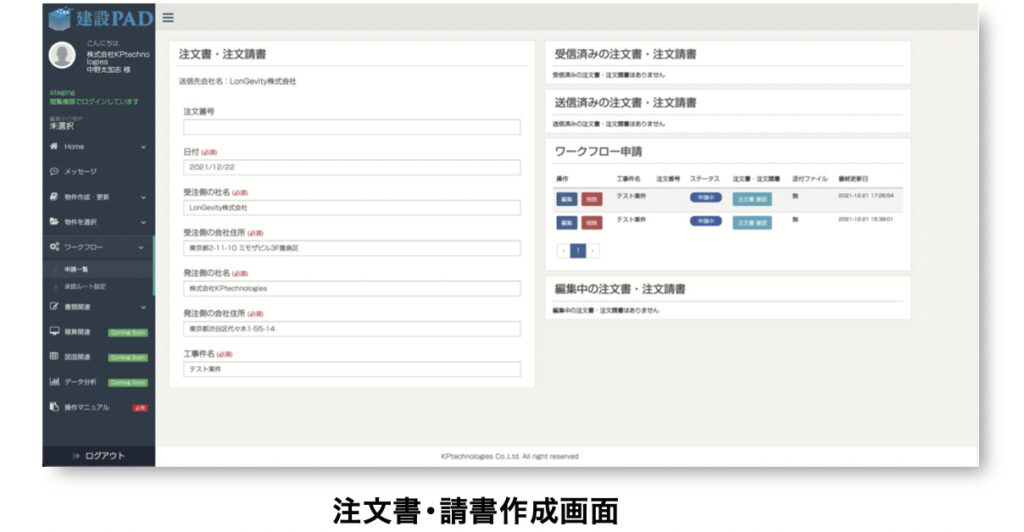
Task: Open 積算関連 monitor icon item
Action: point(77,332)
